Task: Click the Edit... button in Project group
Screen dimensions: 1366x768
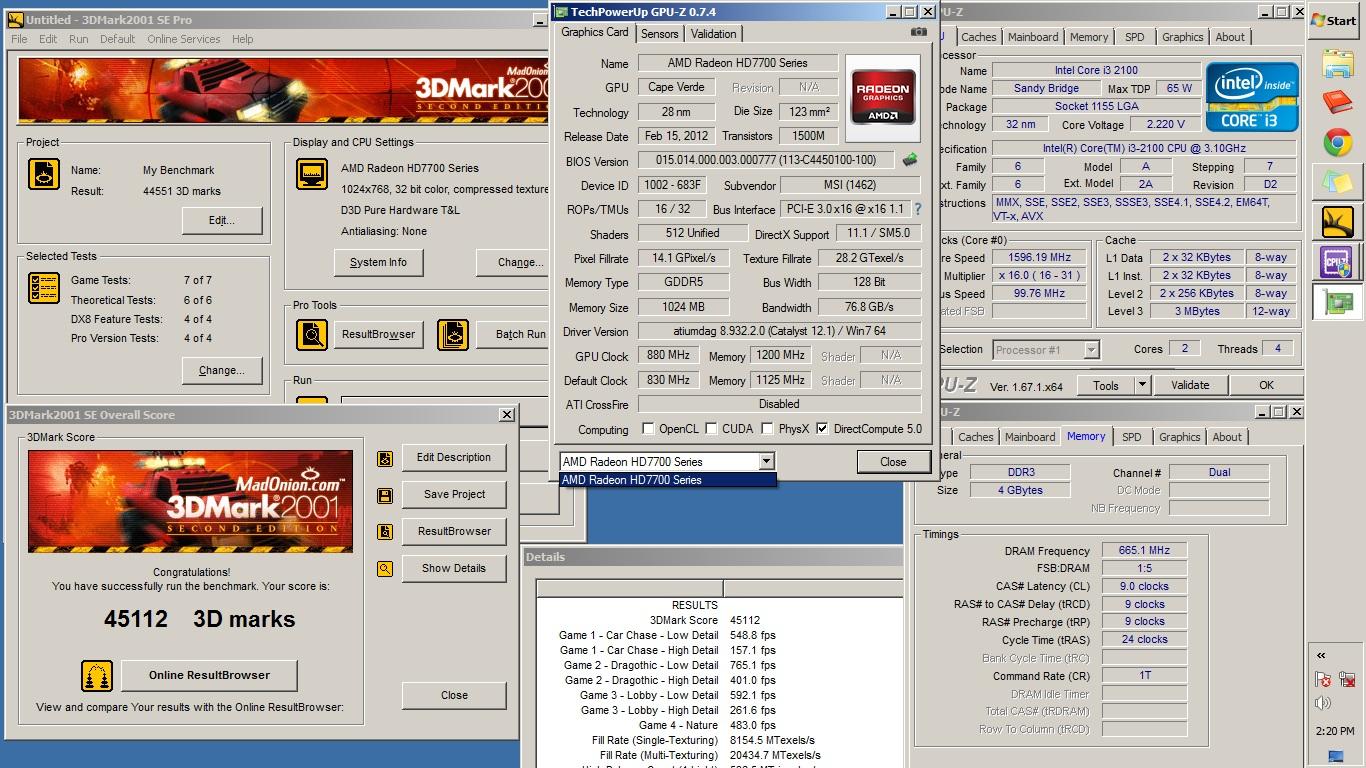Action: (x=222, y=220)
